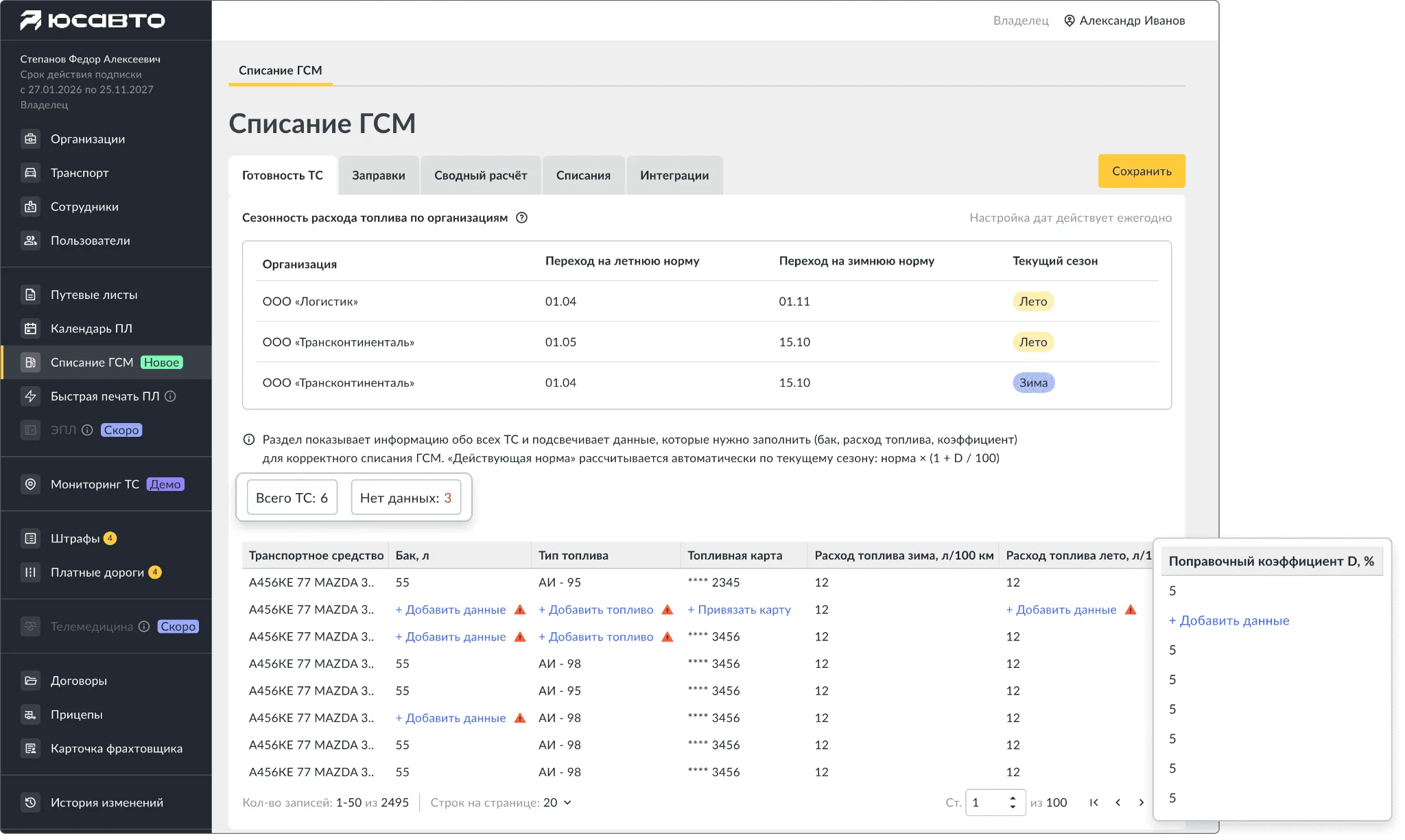
Task: Click the Поправочный коэффициент D, % header
Action: click(1271, 562)
